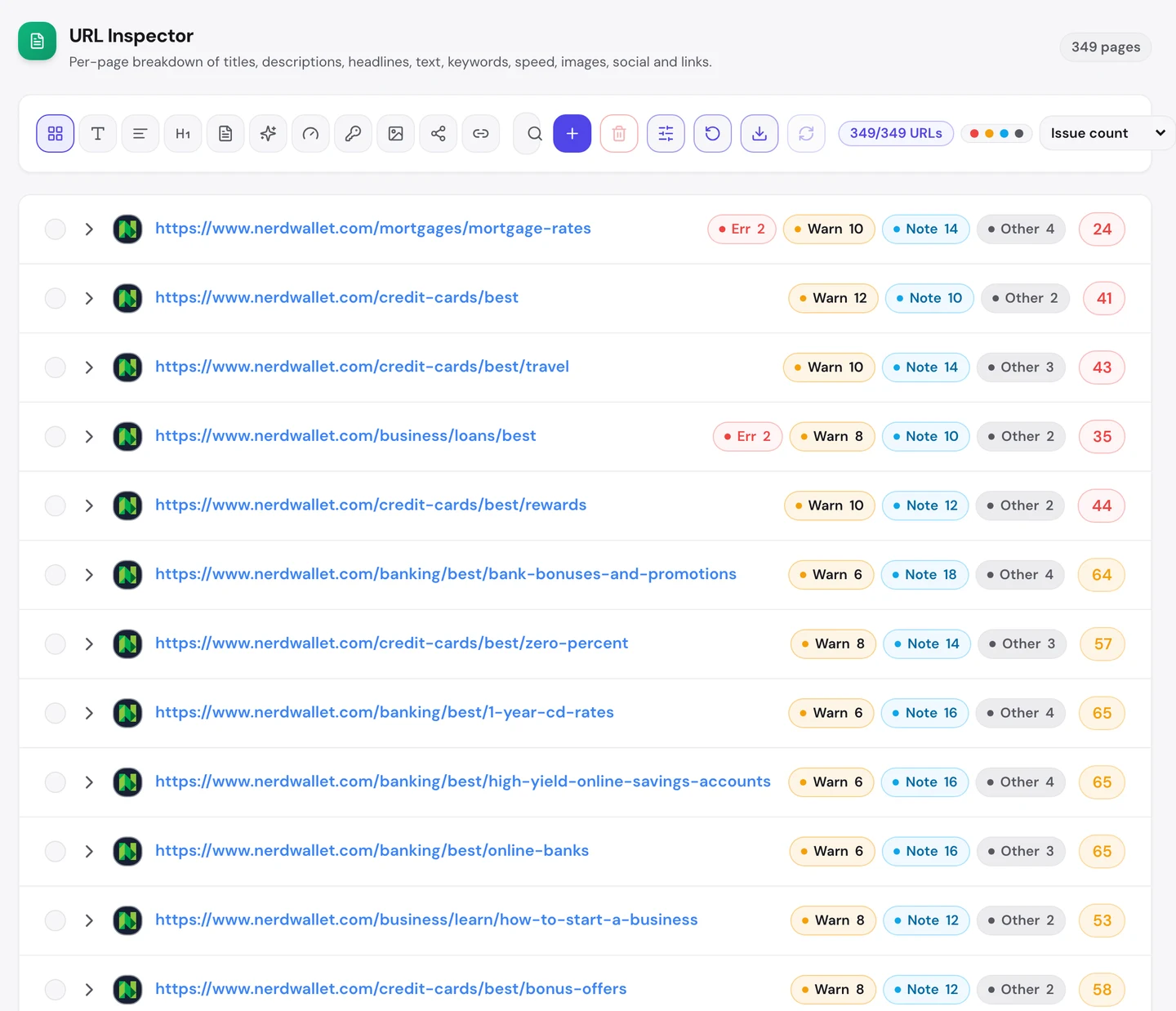Open the titles tab (T icon)

tap(98, 133)
